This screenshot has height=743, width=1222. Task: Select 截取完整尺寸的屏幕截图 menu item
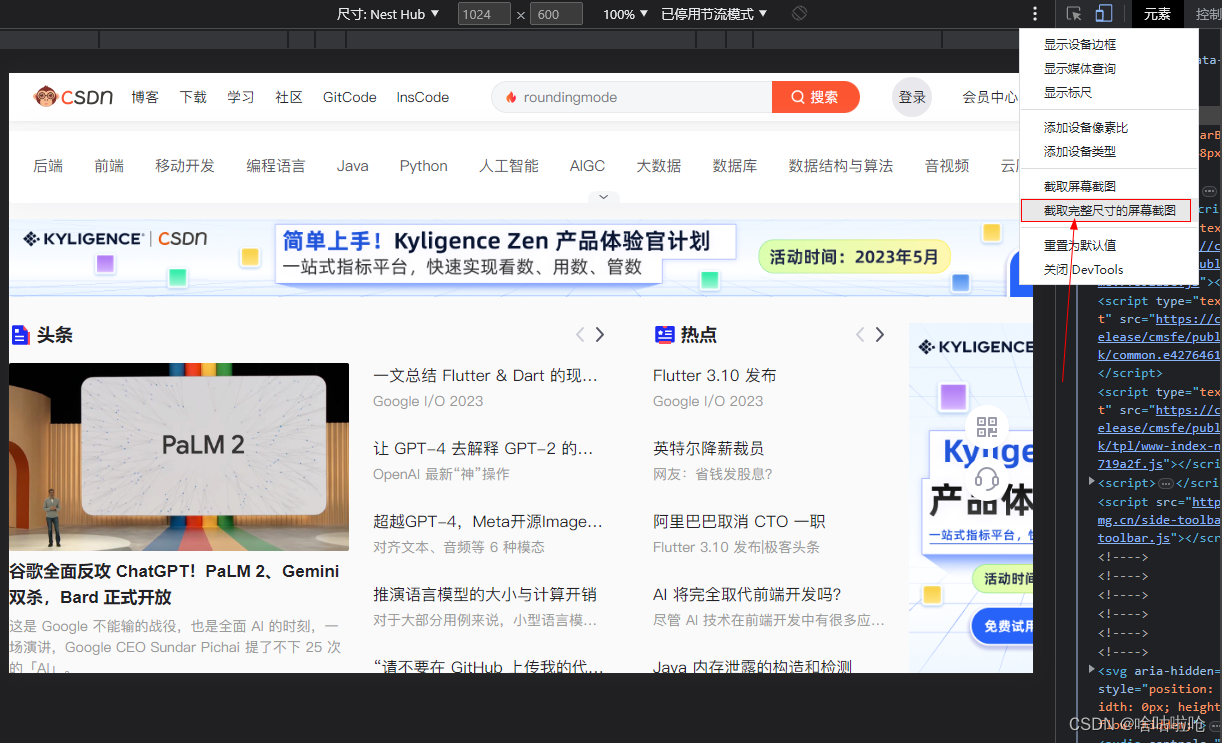[x=1108, y=210]
